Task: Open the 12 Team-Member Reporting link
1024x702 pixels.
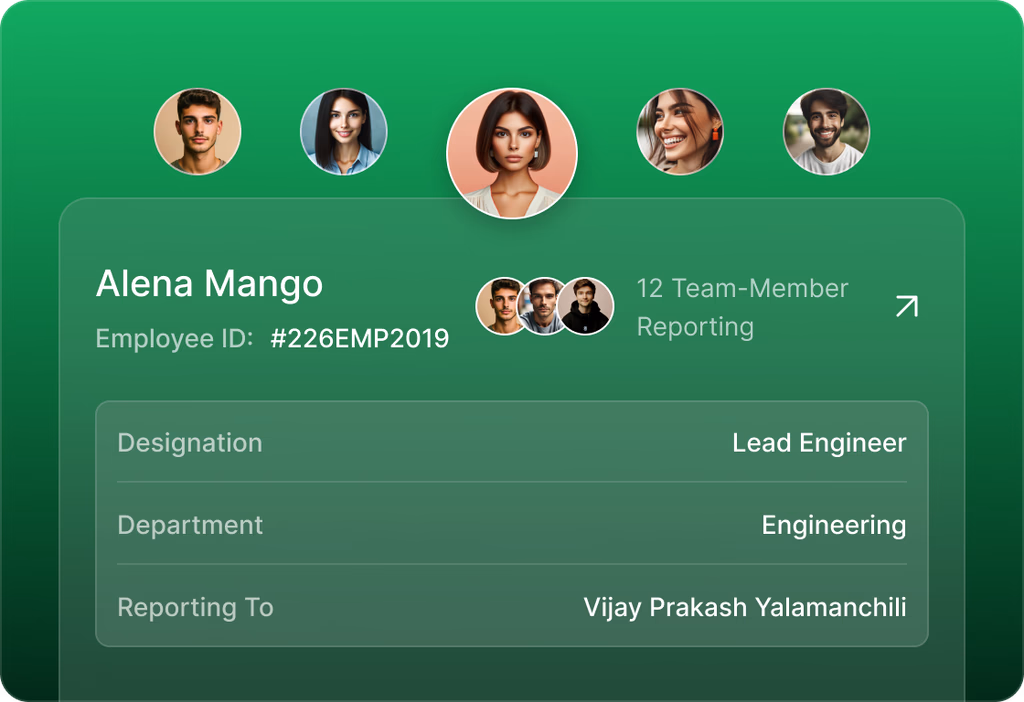Action: (743, 307)
